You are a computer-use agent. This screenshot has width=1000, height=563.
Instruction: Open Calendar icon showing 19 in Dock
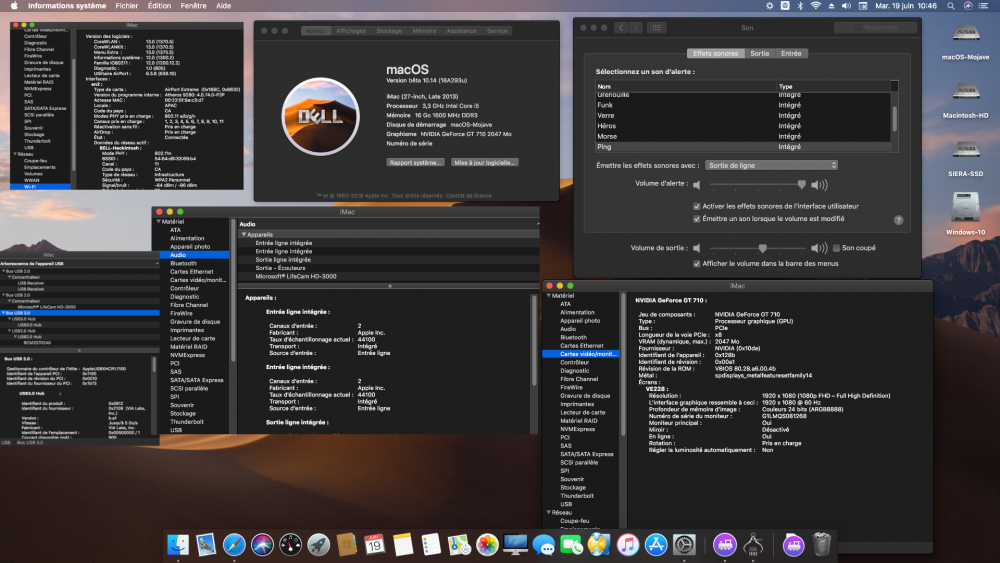[x=374, y=545]
